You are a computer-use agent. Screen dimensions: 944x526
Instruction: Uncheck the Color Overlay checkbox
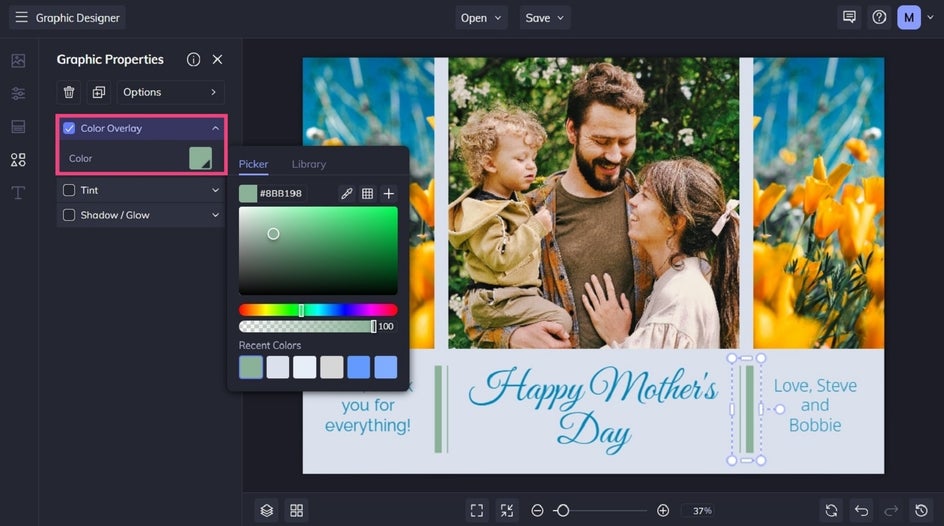pyautogui.click(x=69, y=128)
